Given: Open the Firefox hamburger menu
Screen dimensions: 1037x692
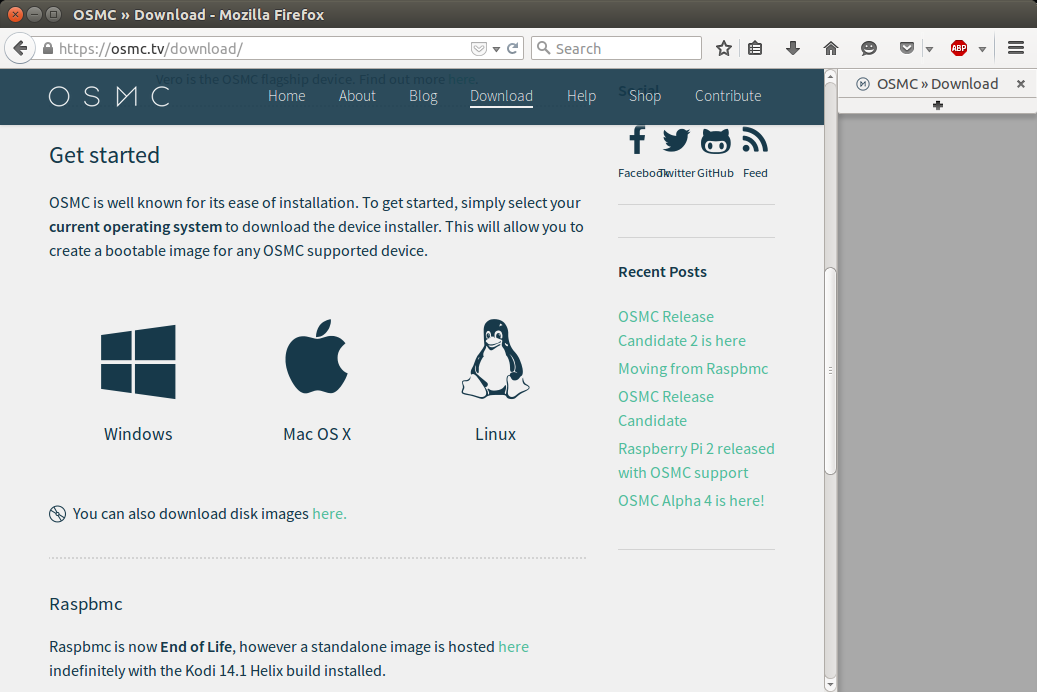Looking at the screenshot, I should [1016, 48].
